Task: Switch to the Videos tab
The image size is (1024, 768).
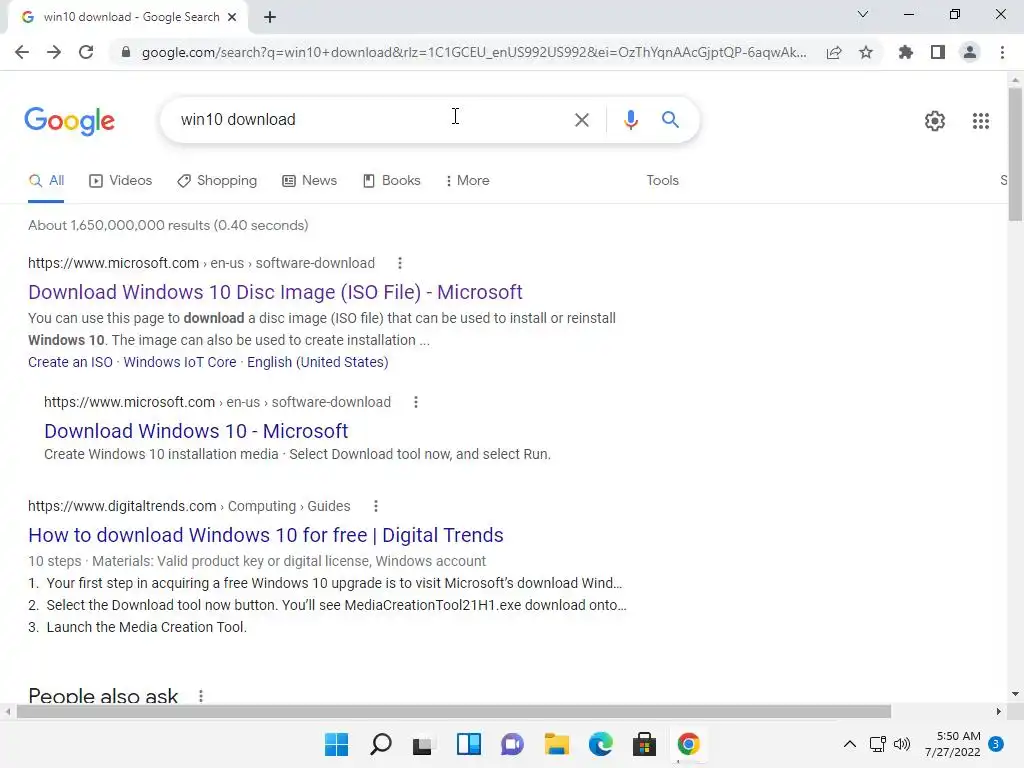Action: tap(121, 180)
